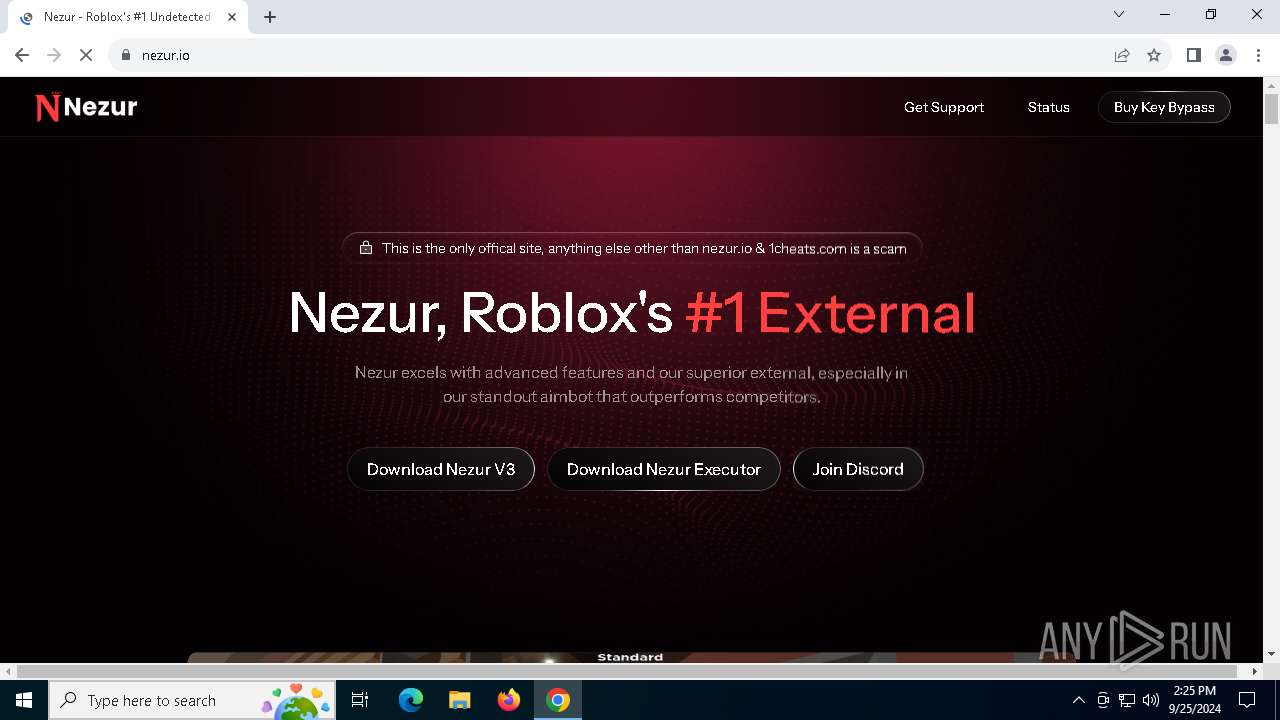The width and height of the screenshot is (1280, 720).
Task: Open the Chrome side panel icon
Action: coord(1193,55)
